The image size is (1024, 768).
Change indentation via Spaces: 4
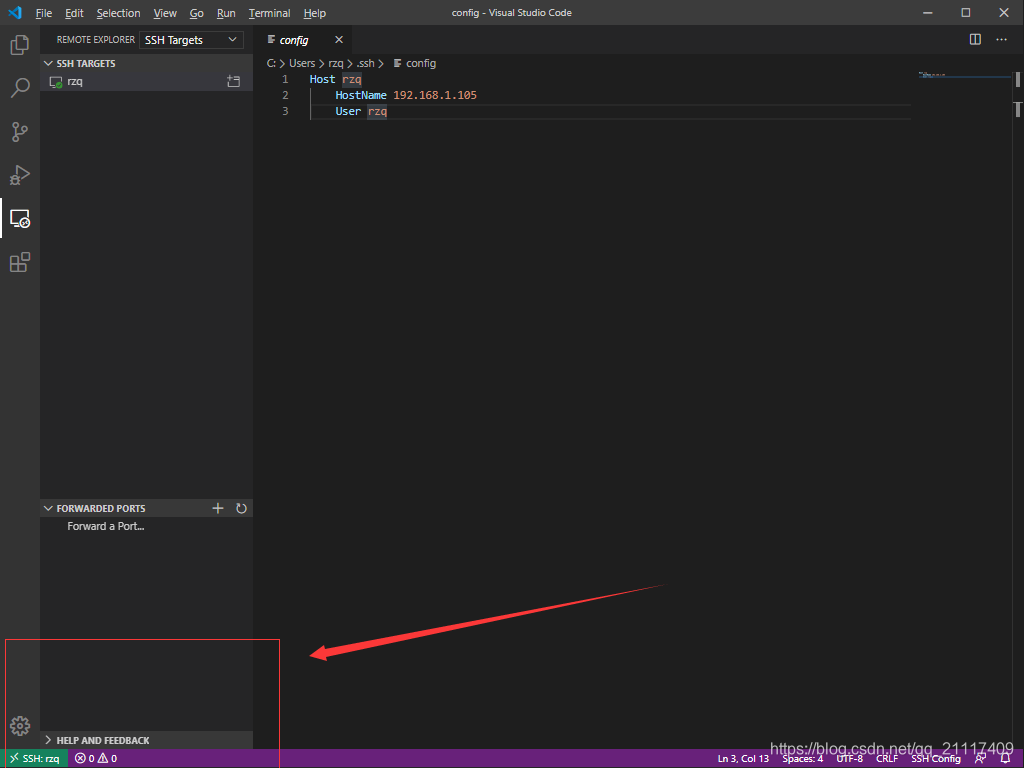(x=803, y=759)
